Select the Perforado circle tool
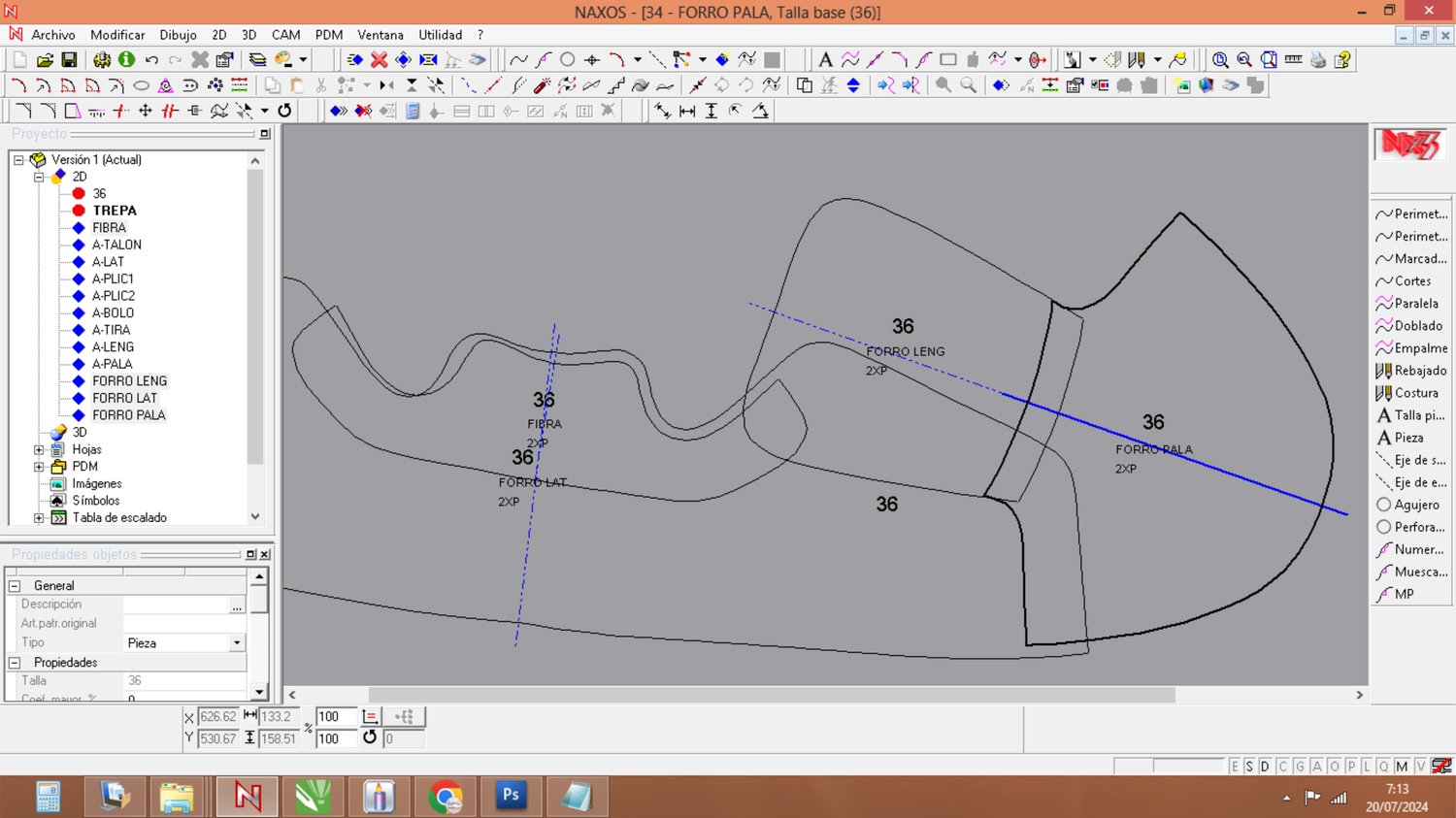1456x818 pixels. (1411, 527)
